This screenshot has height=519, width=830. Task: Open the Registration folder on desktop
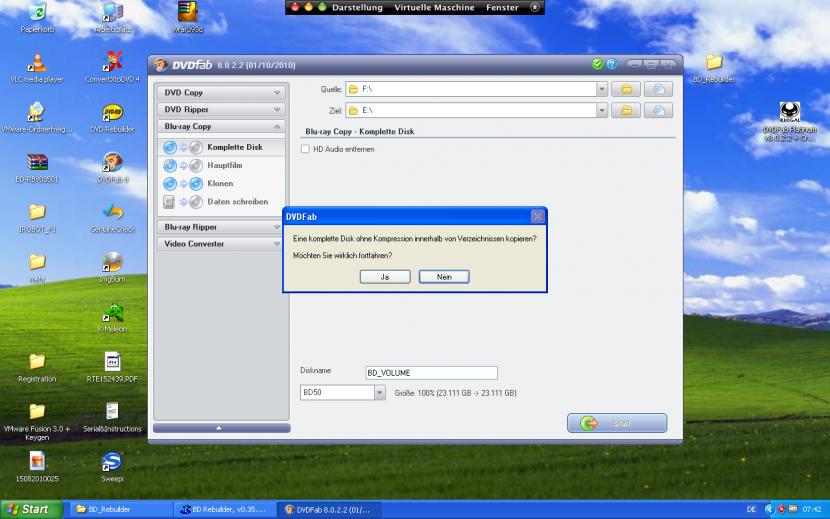(37, 366)
